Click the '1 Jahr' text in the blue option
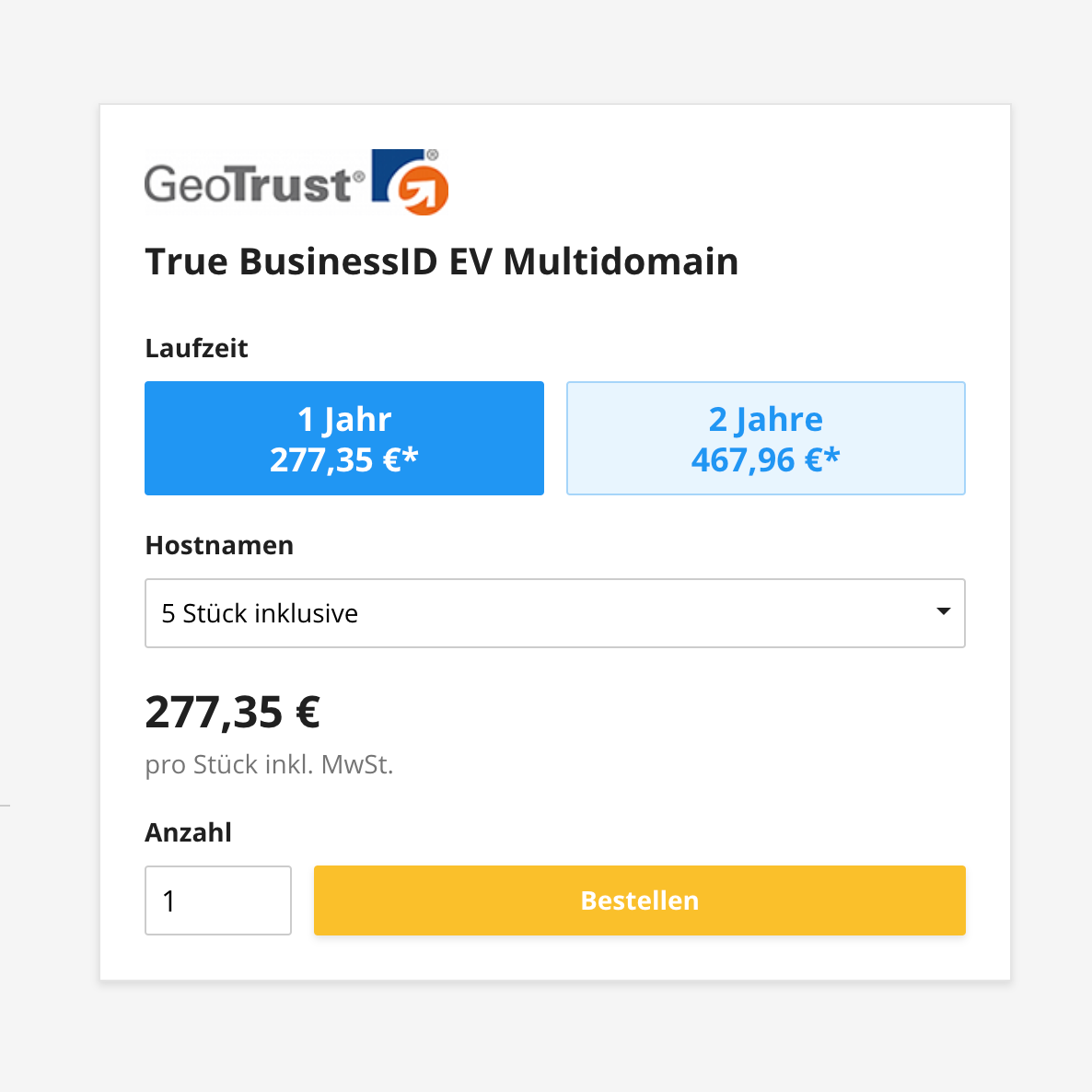Image resolution: width=1092 pixels, height=1092 pixels. [x=344, y=419]
